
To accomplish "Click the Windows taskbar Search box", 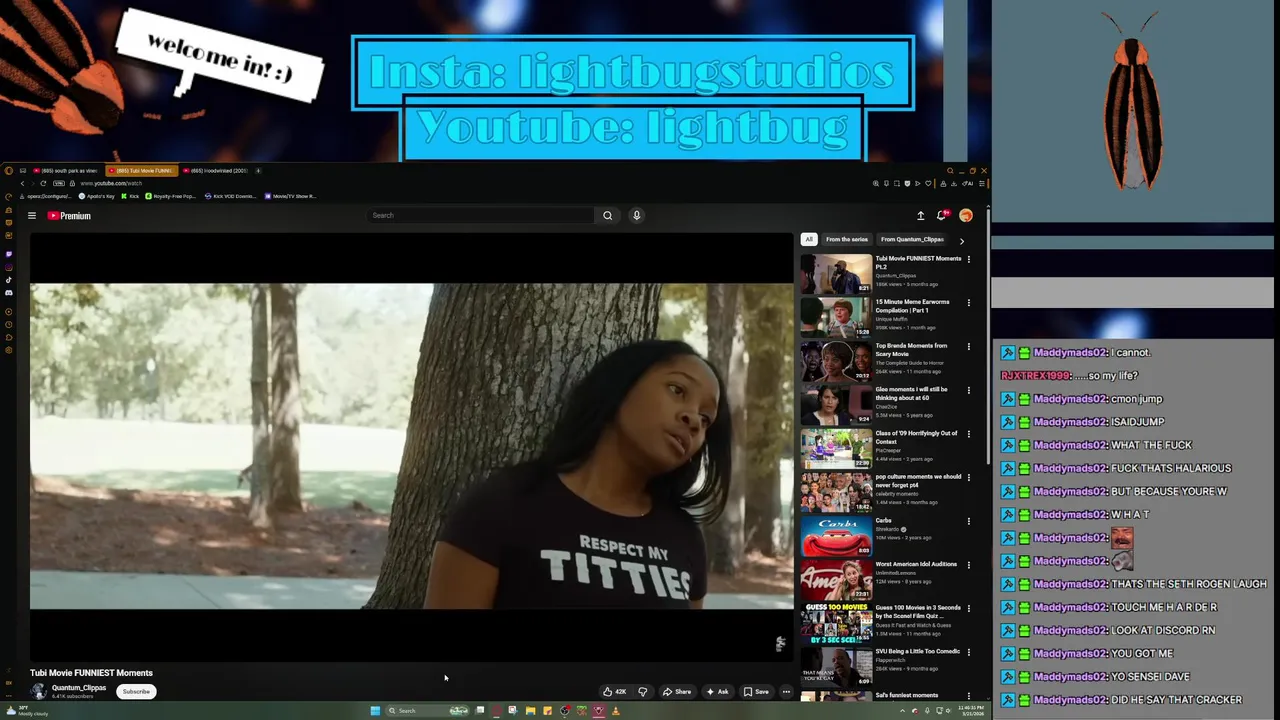I will pos(428,711).
